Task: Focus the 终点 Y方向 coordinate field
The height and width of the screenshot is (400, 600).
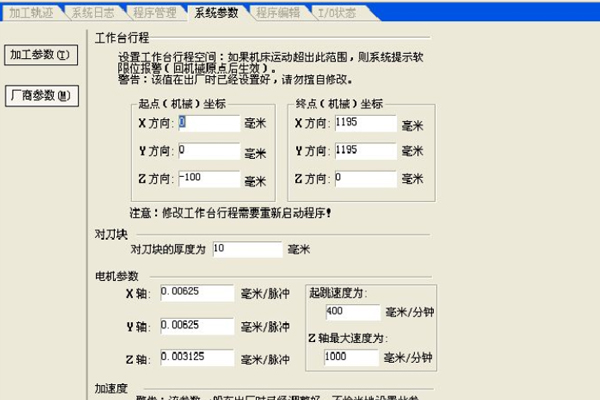Action: 365,151
